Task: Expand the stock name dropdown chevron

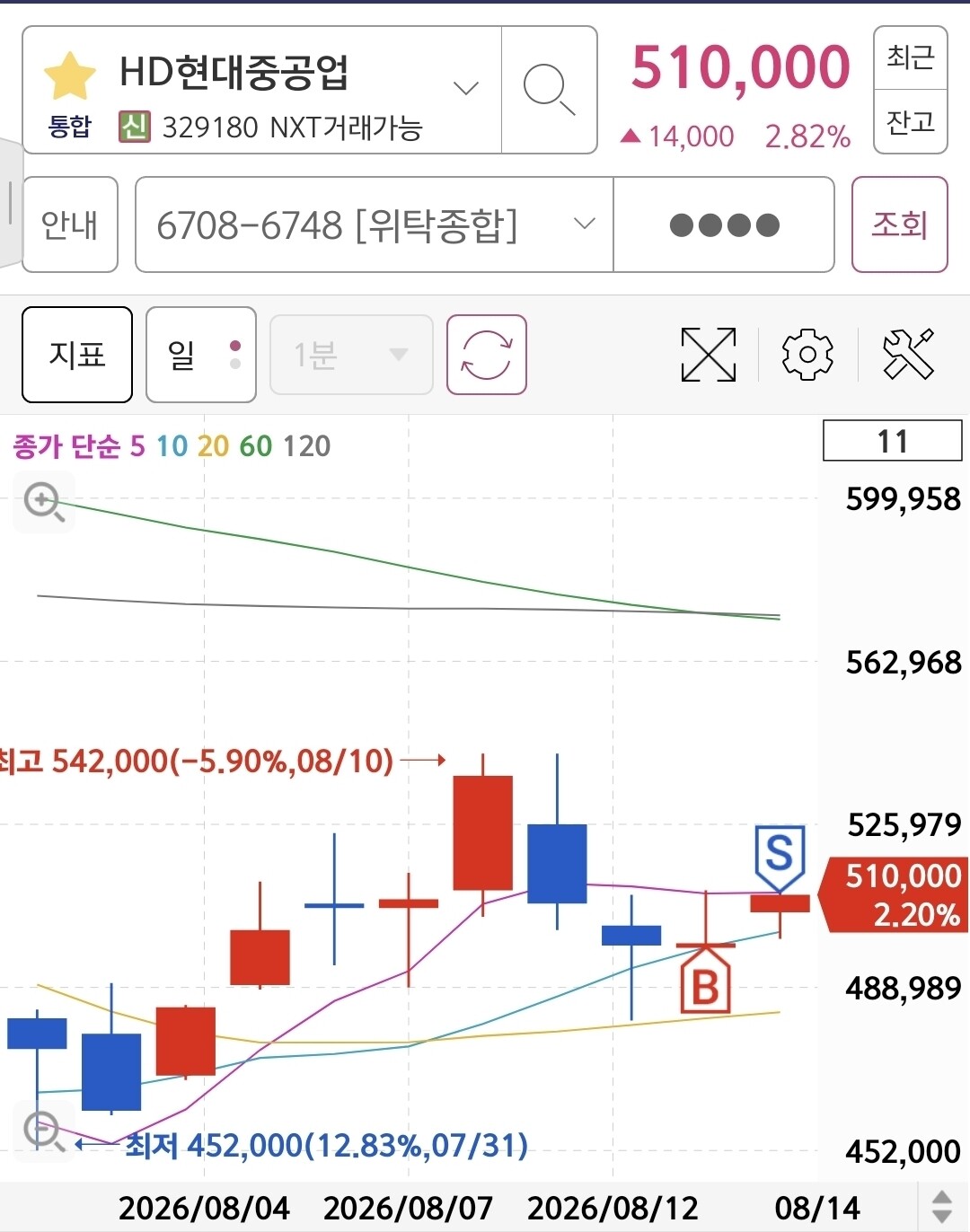Action: (465, 88)
